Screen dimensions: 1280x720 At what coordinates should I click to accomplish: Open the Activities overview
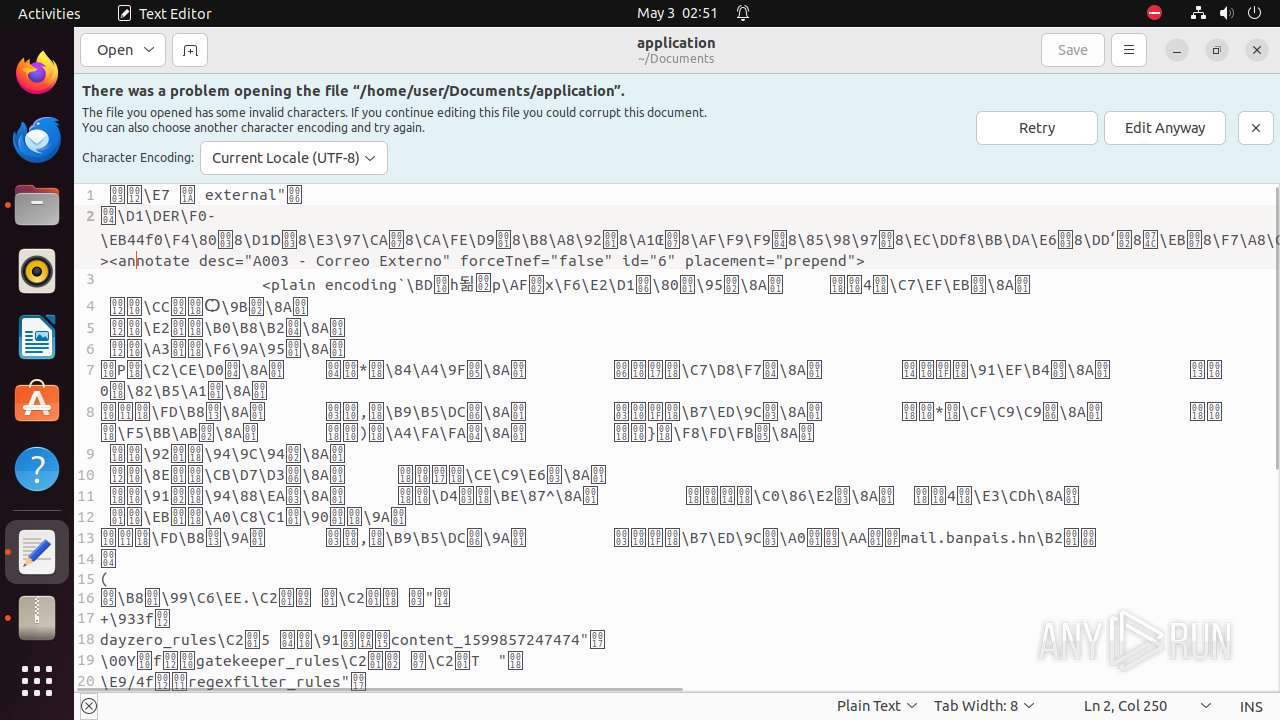tap(49, 13)
